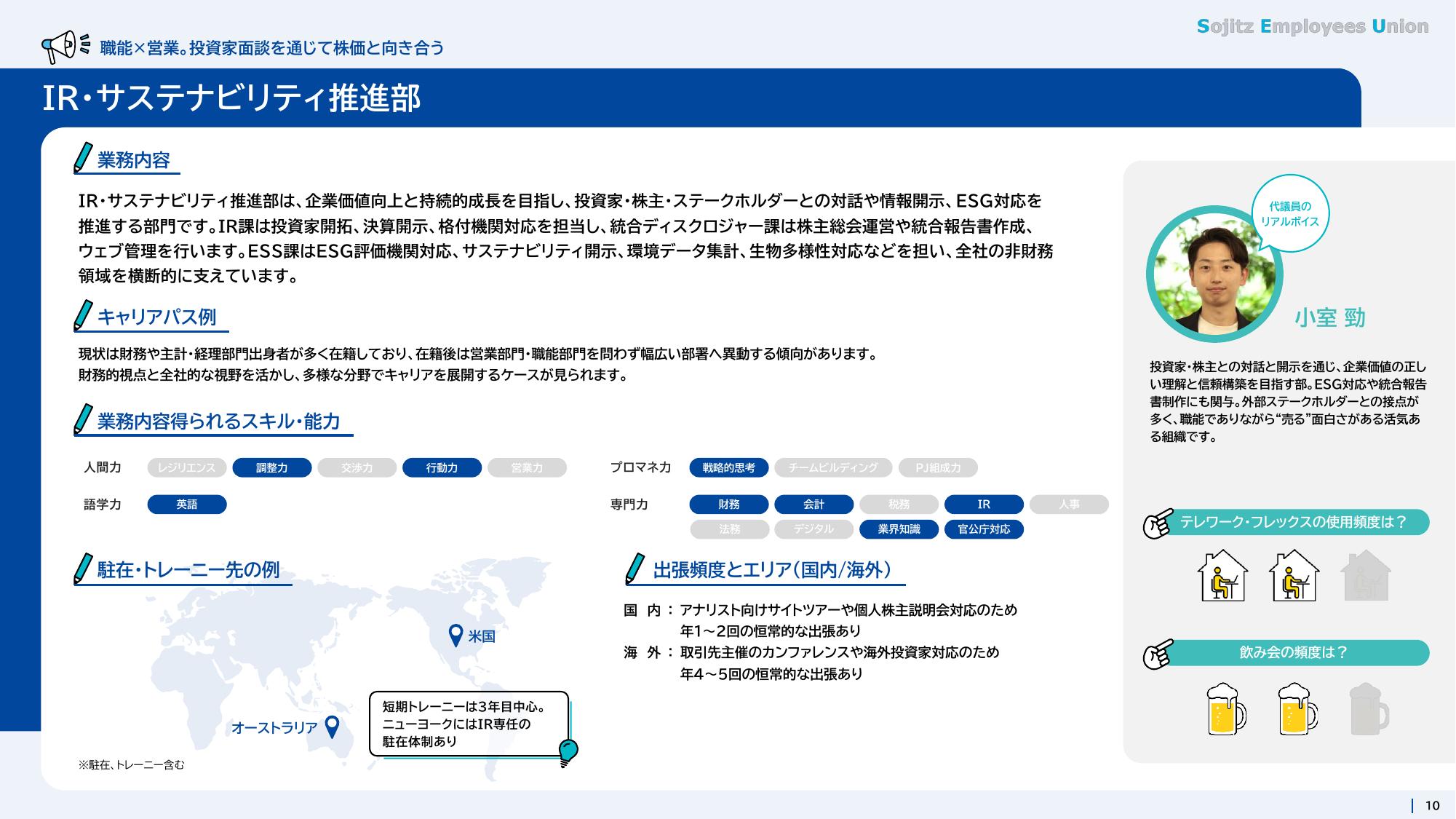Click the line 年1～2回の恒常的な出張あり

(771, 631)
